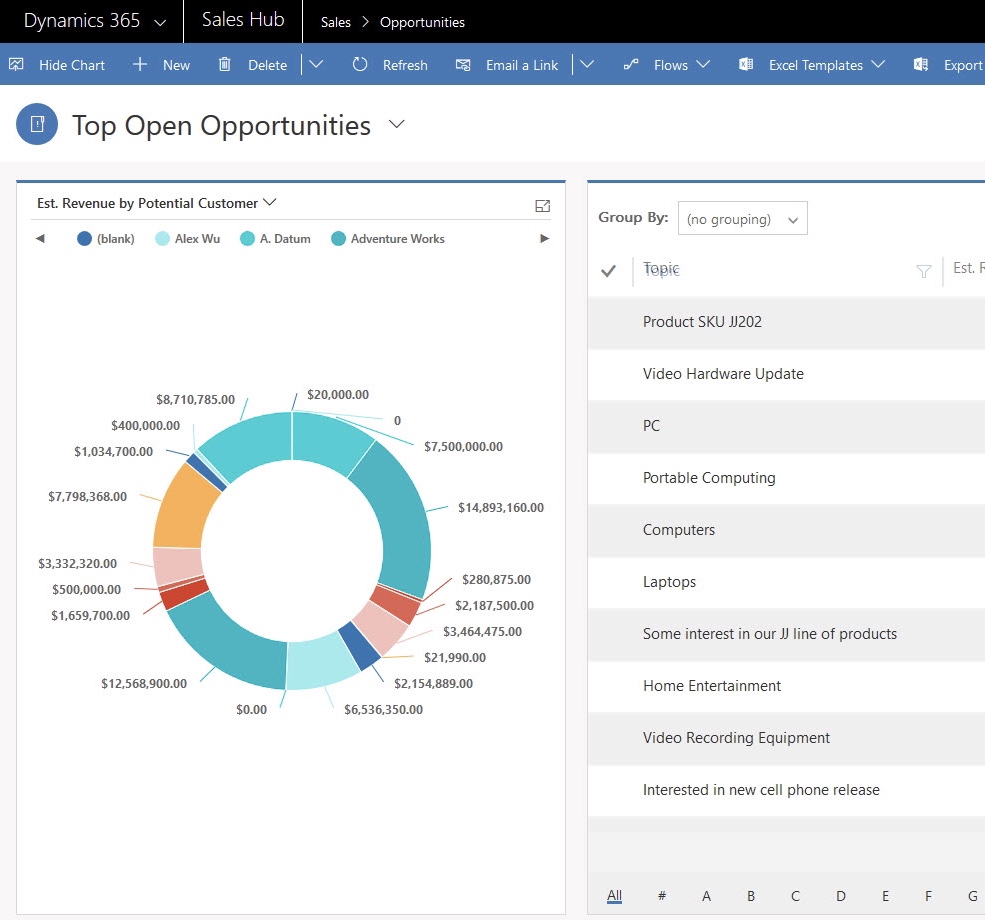The image size is (985, 920).
Task: Expand the Top Open Opportunities view selector
Action: coord(397,124)
